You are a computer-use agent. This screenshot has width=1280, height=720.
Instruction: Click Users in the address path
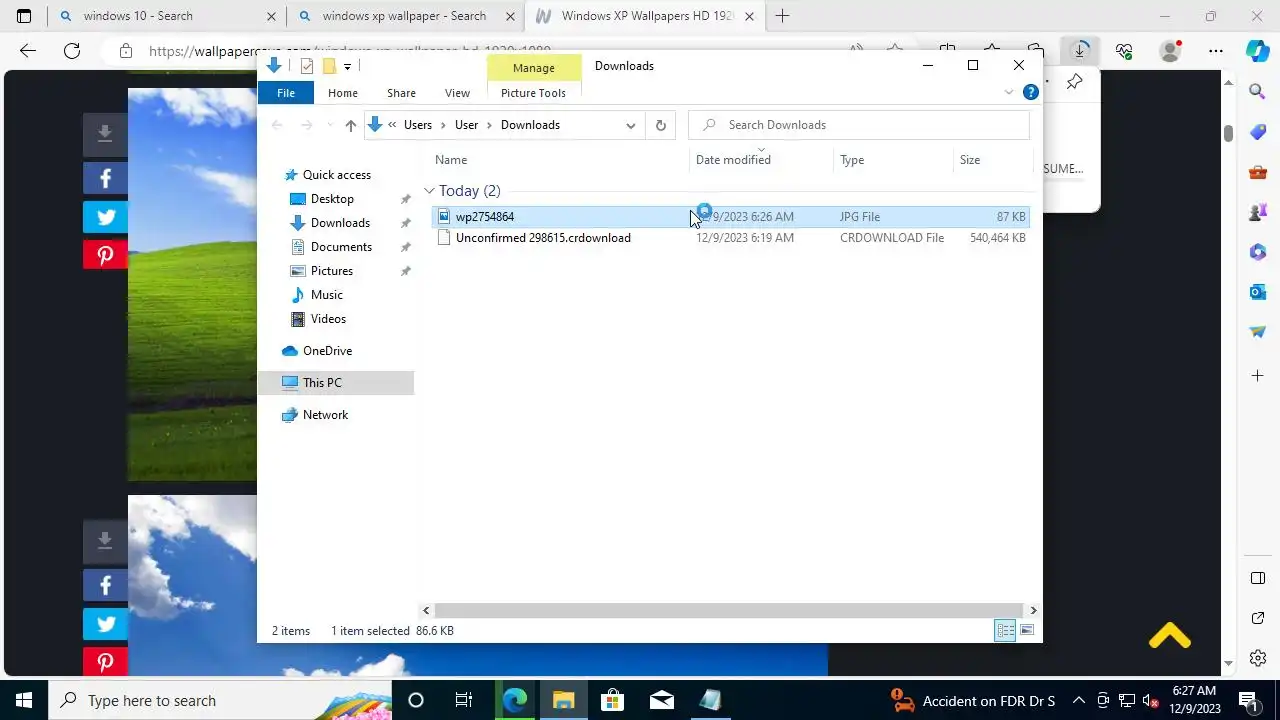tap(418, 125)
